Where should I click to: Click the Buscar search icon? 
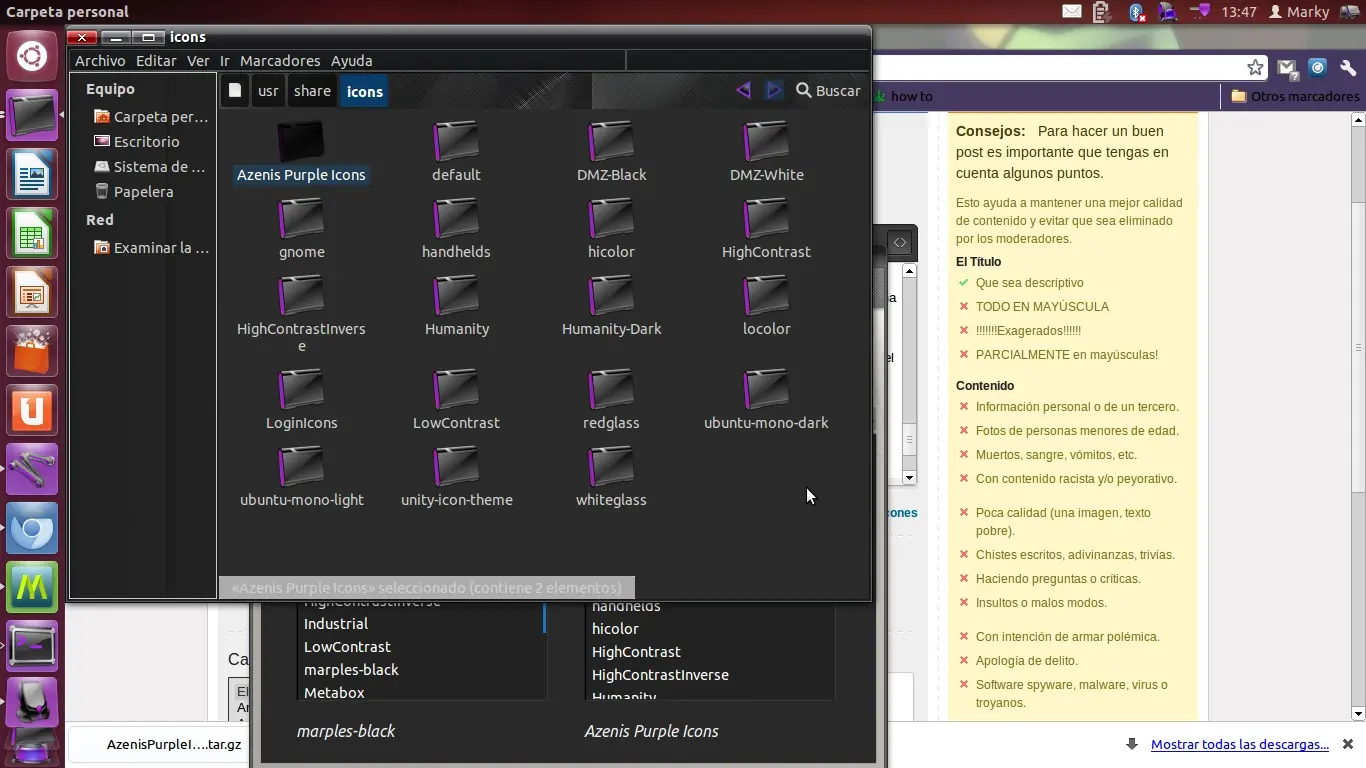tap(801, 90)
